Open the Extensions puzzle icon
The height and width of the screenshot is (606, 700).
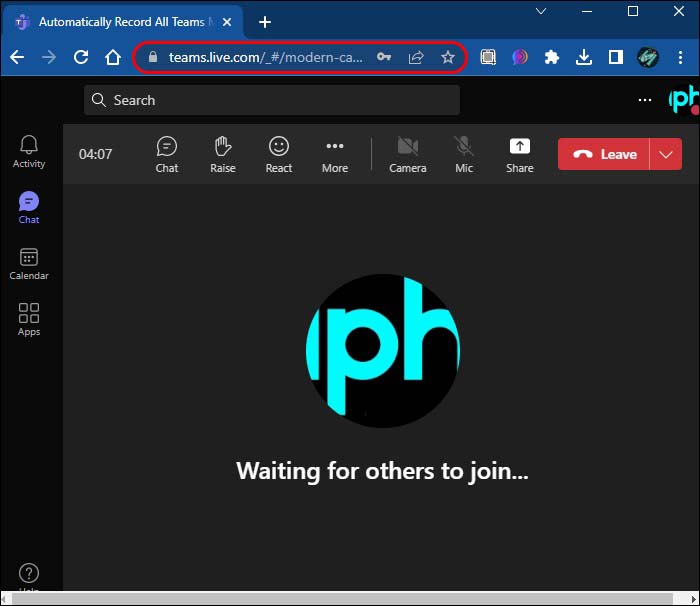552,57
